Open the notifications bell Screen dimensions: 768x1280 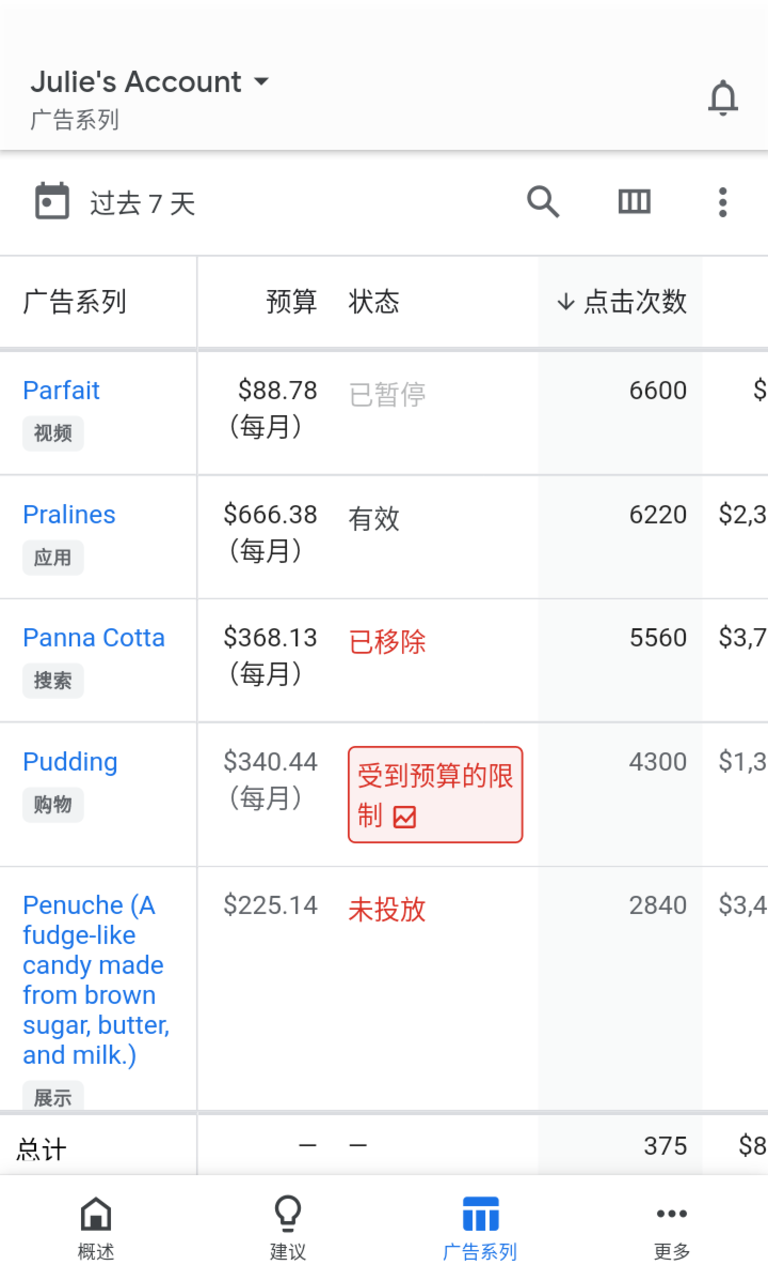pos(722,98)
